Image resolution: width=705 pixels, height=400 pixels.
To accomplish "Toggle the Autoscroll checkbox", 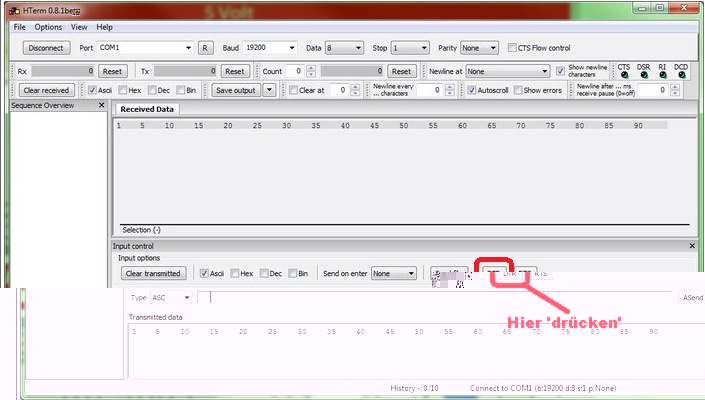I will [x=472, y=90].
